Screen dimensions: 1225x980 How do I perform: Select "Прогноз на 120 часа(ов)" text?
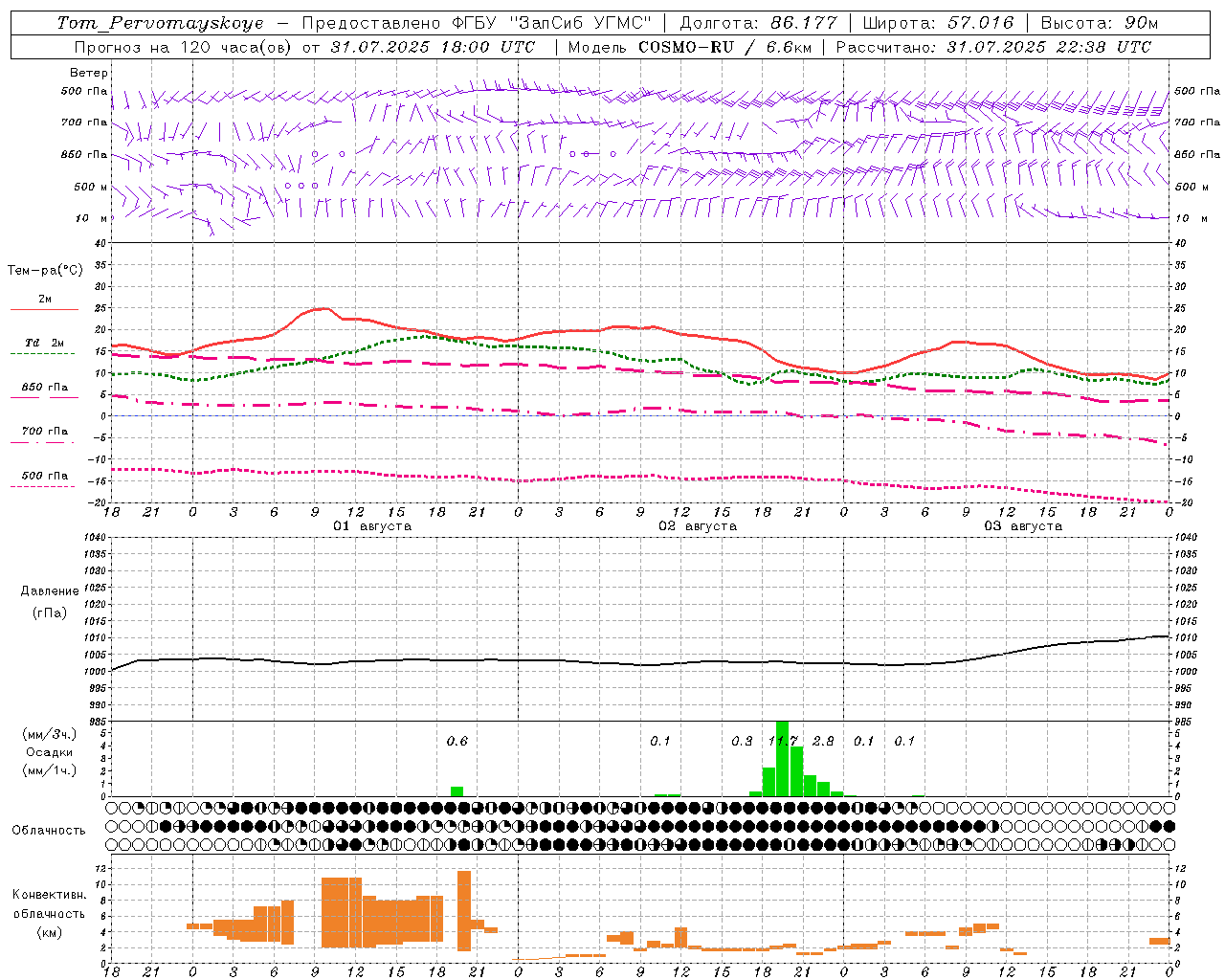pos(184,47)
